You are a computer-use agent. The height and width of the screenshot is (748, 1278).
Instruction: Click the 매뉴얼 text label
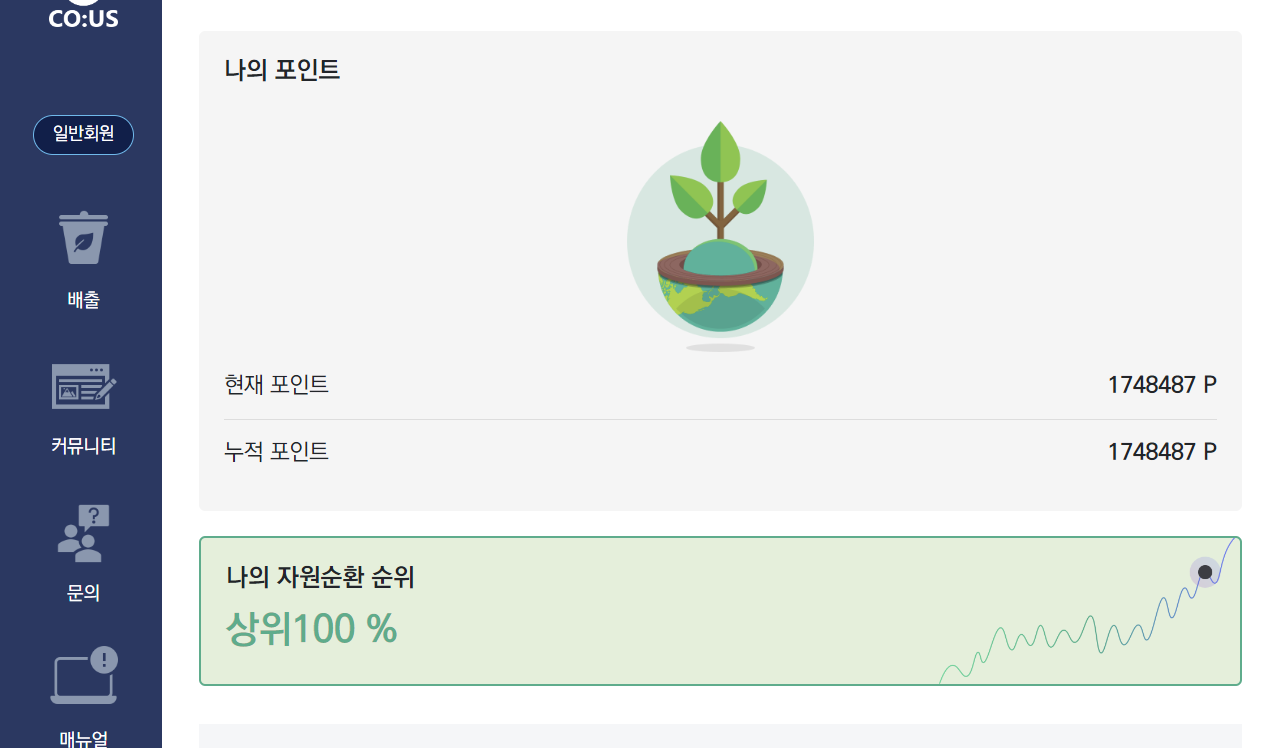click(84, 739)
